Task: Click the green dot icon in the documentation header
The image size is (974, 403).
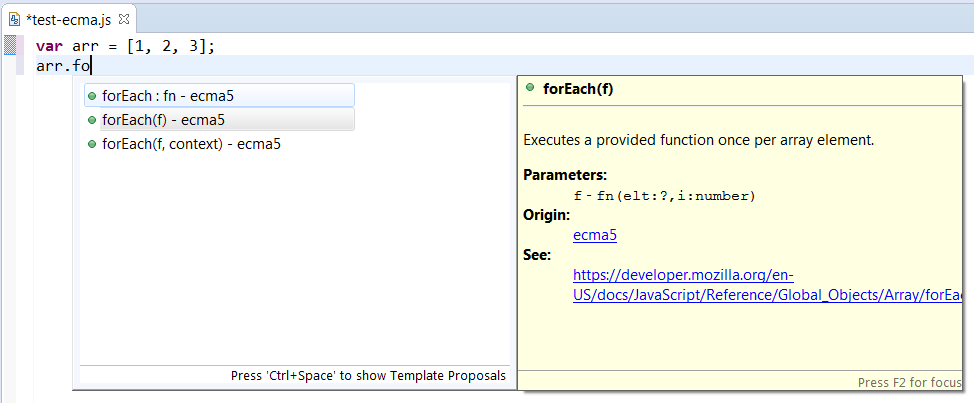Action: point(530,88)
